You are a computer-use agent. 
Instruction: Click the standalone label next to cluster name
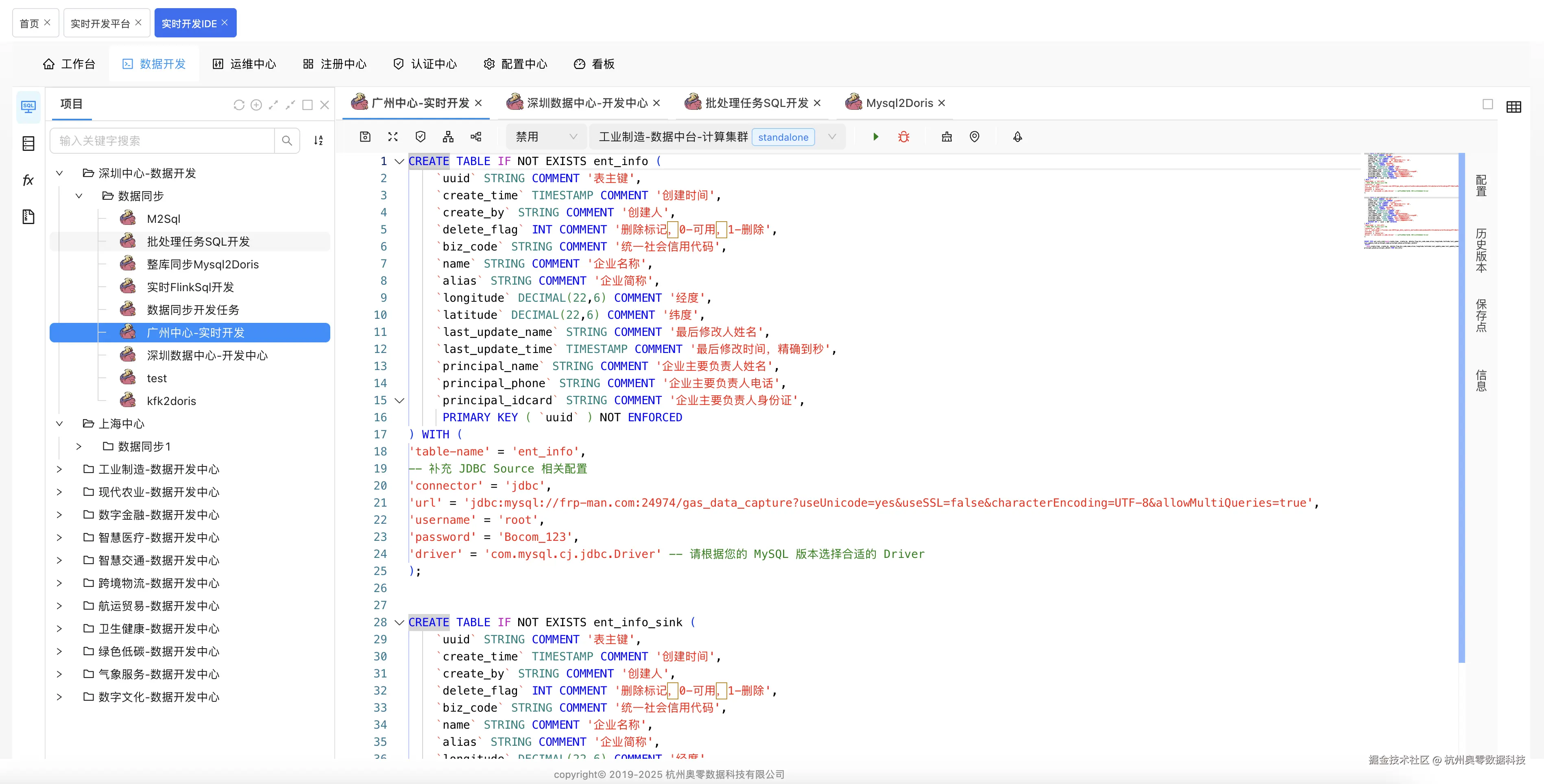pos(783,137)
